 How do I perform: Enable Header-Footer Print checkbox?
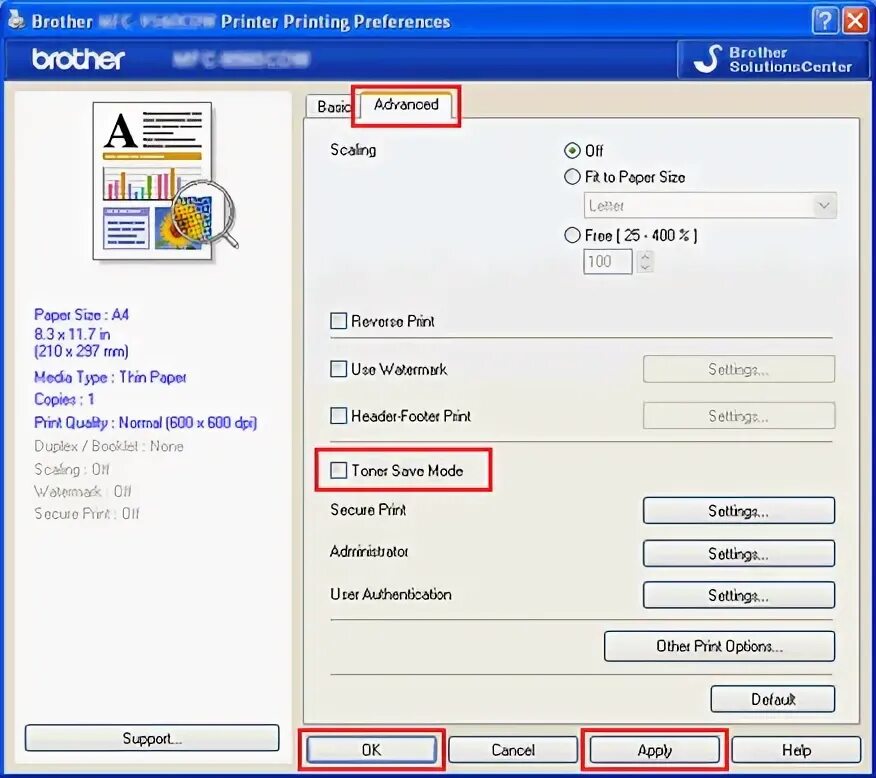click(339, 416)
